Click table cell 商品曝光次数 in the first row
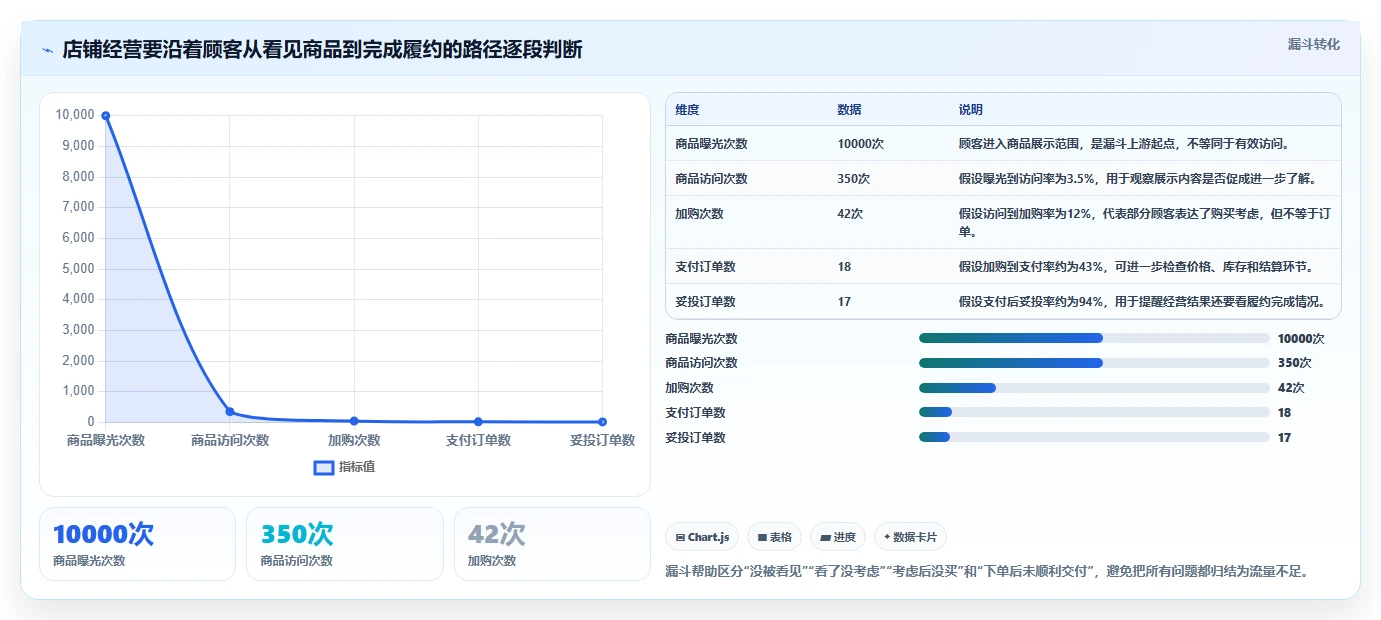The image size is (1381, 620). pos(711,144)
